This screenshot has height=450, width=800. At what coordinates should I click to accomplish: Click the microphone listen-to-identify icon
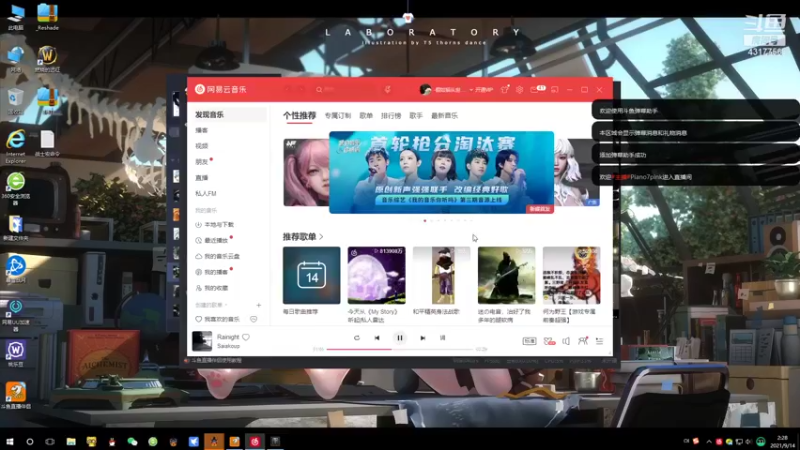[388, 89]
